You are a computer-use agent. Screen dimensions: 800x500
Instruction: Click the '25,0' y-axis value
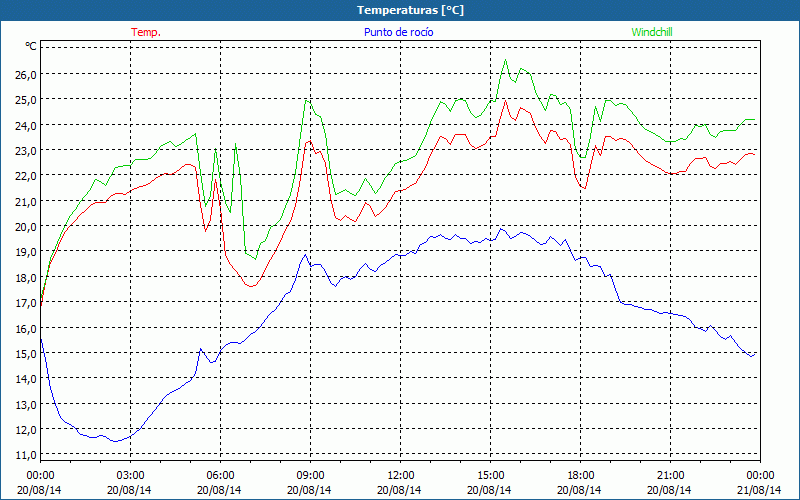pyautogui.click(x=26, y=100)
